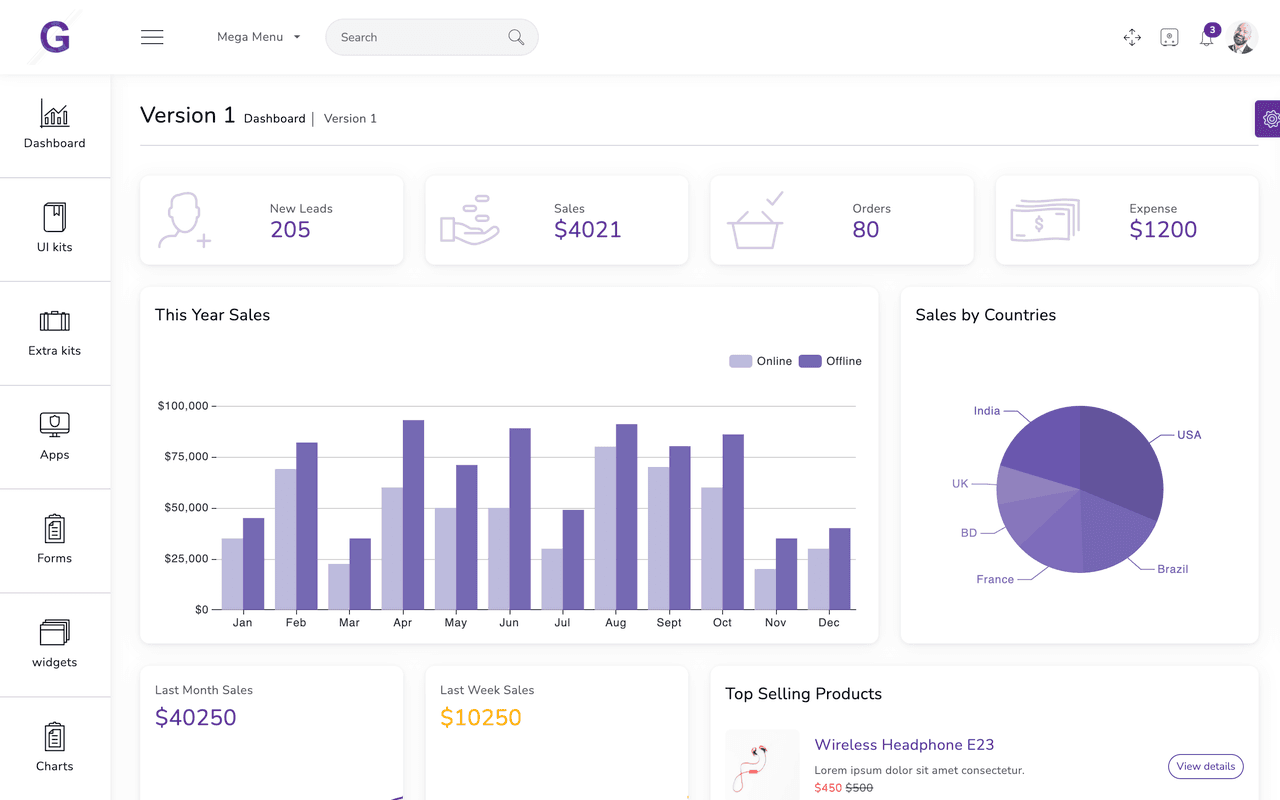Click the Orders value 80

(x=865, y=229)
